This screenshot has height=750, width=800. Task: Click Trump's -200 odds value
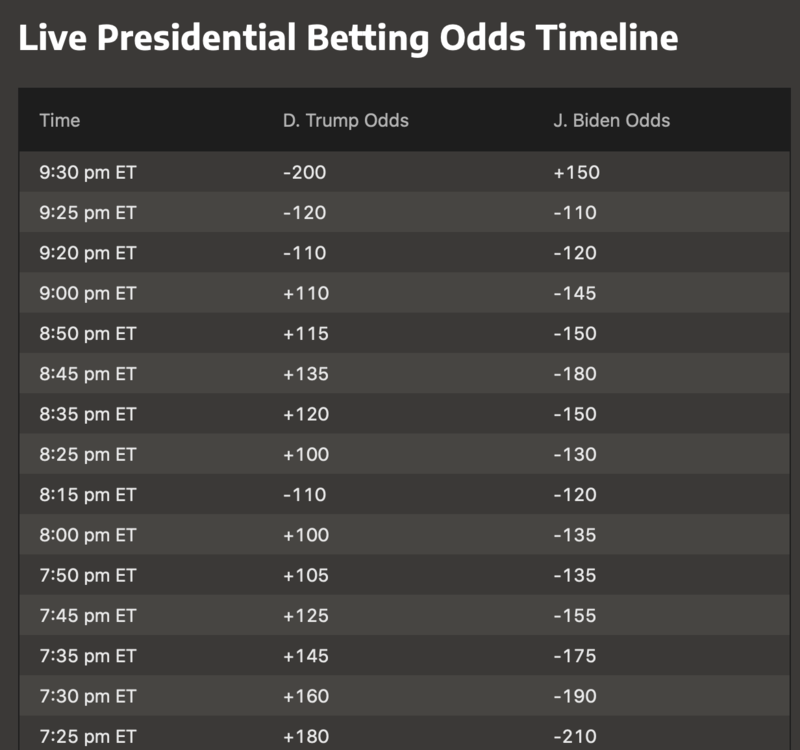click(x=304, y=172)
